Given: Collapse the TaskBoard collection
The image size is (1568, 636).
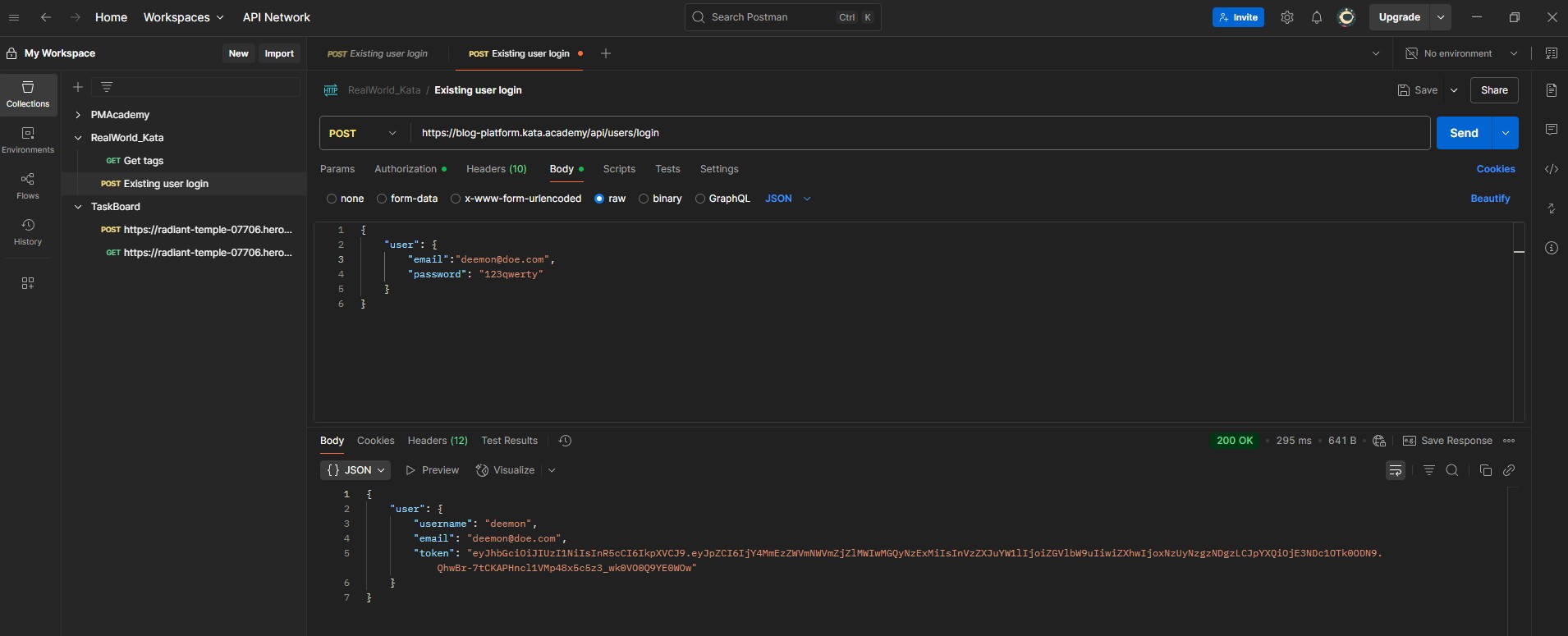Looking at the screenshot, I should coord(78,207).
